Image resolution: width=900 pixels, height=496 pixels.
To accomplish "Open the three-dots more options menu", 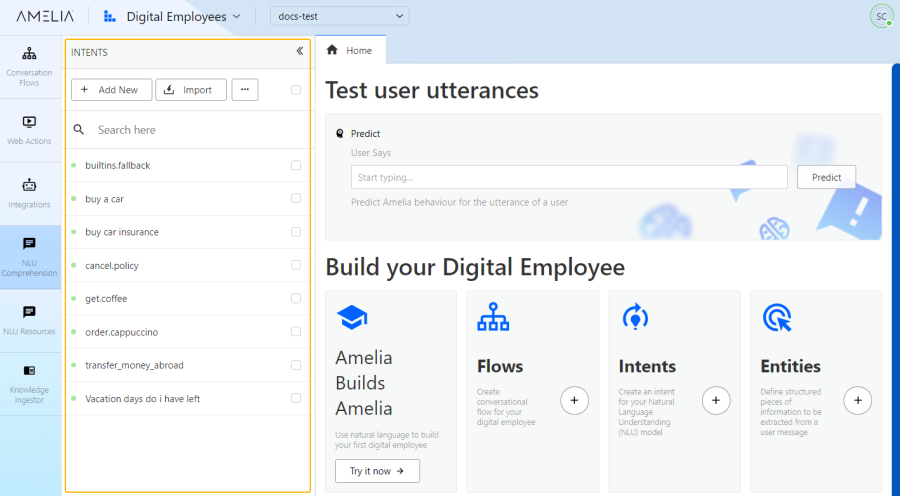I will tap(245, 90).
